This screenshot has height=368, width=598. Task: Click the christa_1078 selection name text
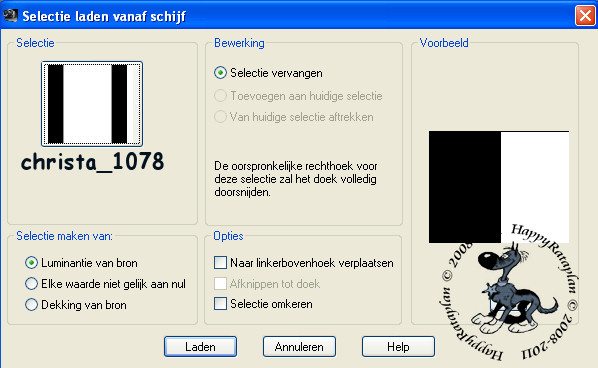coord(93,162)
